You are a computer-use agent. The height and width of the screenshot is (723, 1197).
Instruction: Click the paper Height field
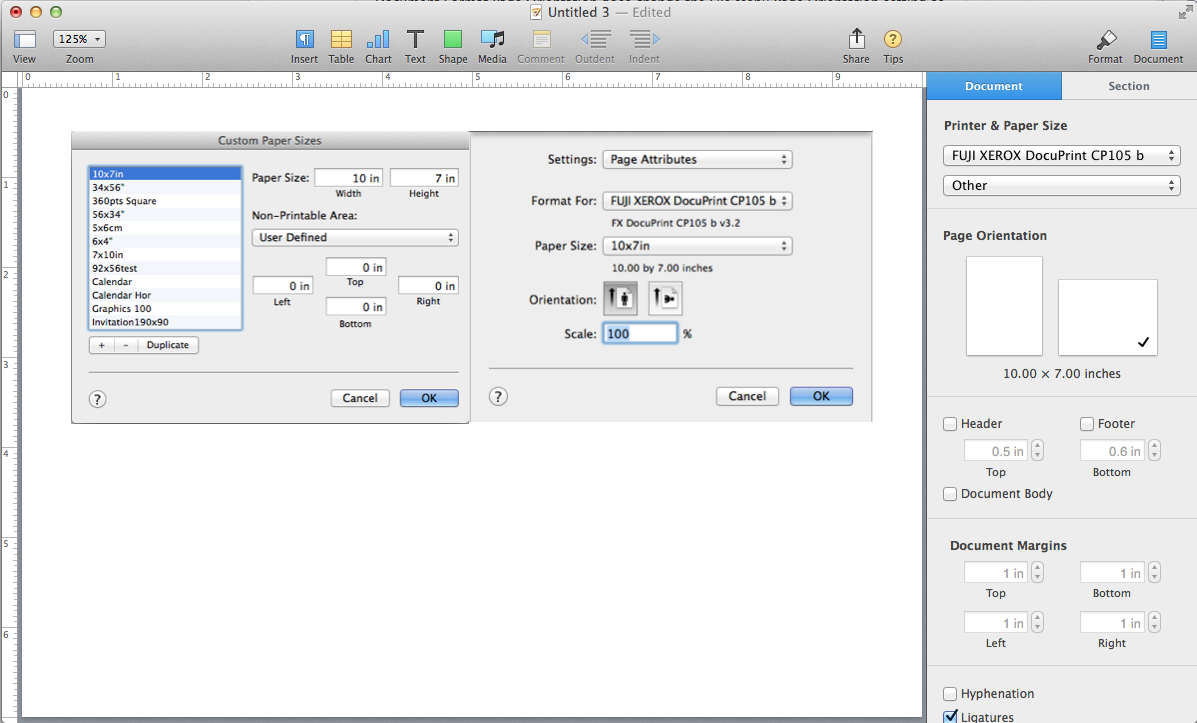tap(424, 178)
